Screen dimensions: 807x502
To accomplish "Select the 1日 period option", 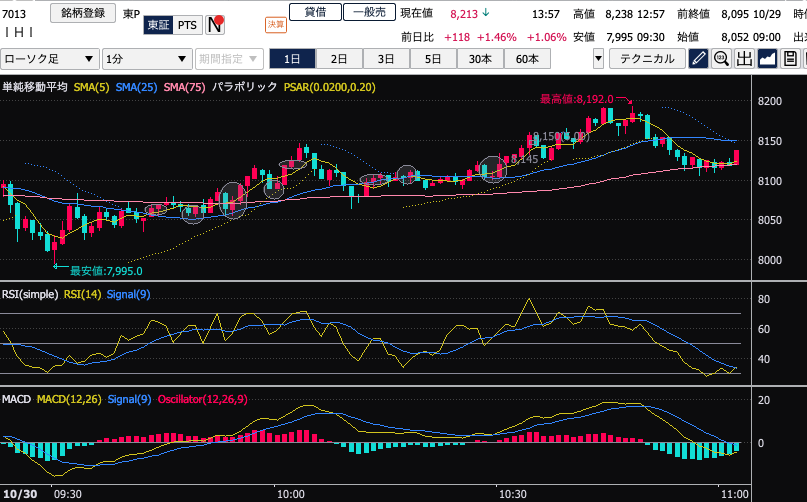I will tap(293, 59).
